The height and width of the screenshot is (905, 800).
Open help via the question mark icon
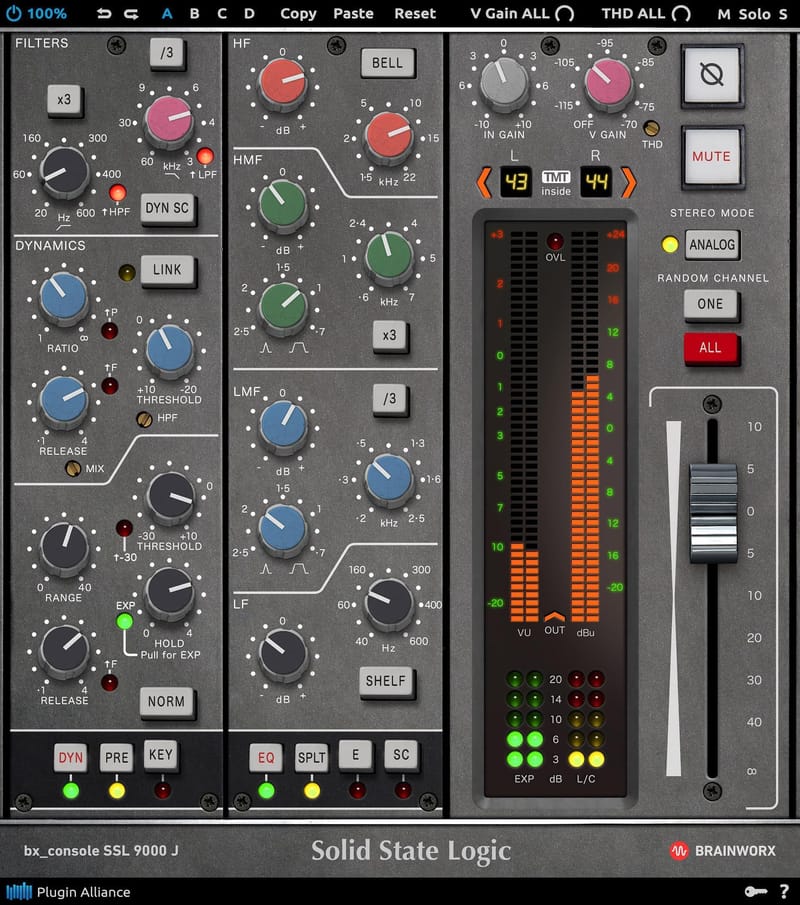tap(786, 892)
